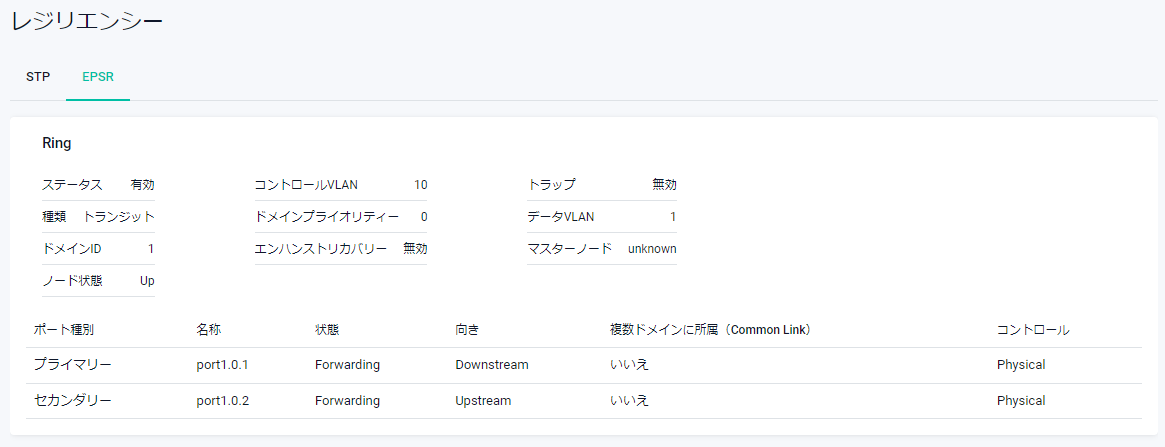1165x447 pixels.
Task: Click the 状態 column header
Action: coord(327,330)
